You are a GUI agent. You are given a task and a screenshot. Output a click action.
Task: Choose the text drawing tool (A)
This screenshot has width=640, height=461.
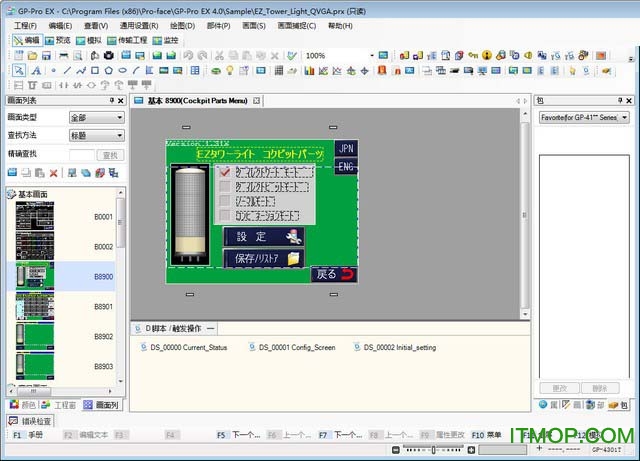[x=36, y=71]
